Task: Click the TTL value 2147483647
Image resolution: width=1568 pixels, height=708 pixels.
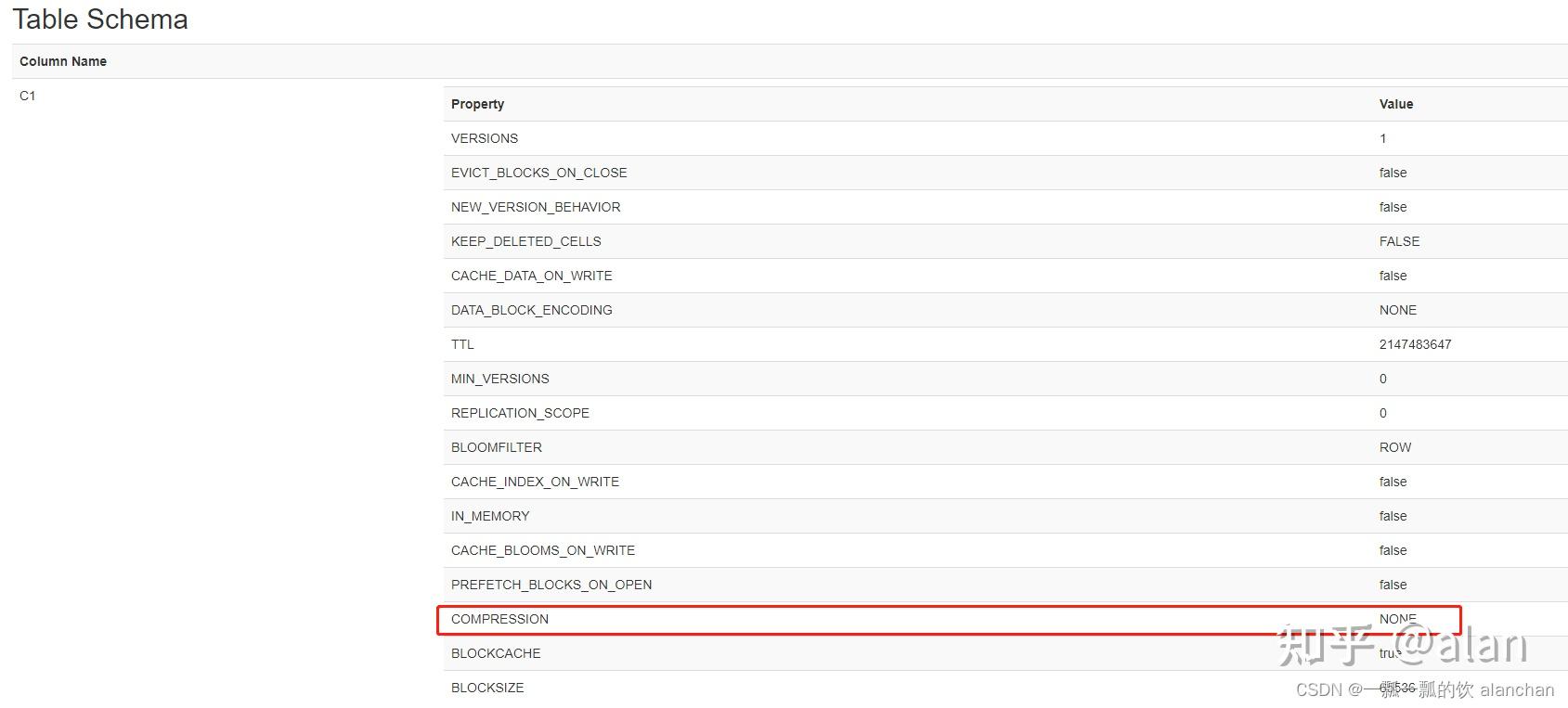Action: coord(1415,344)
